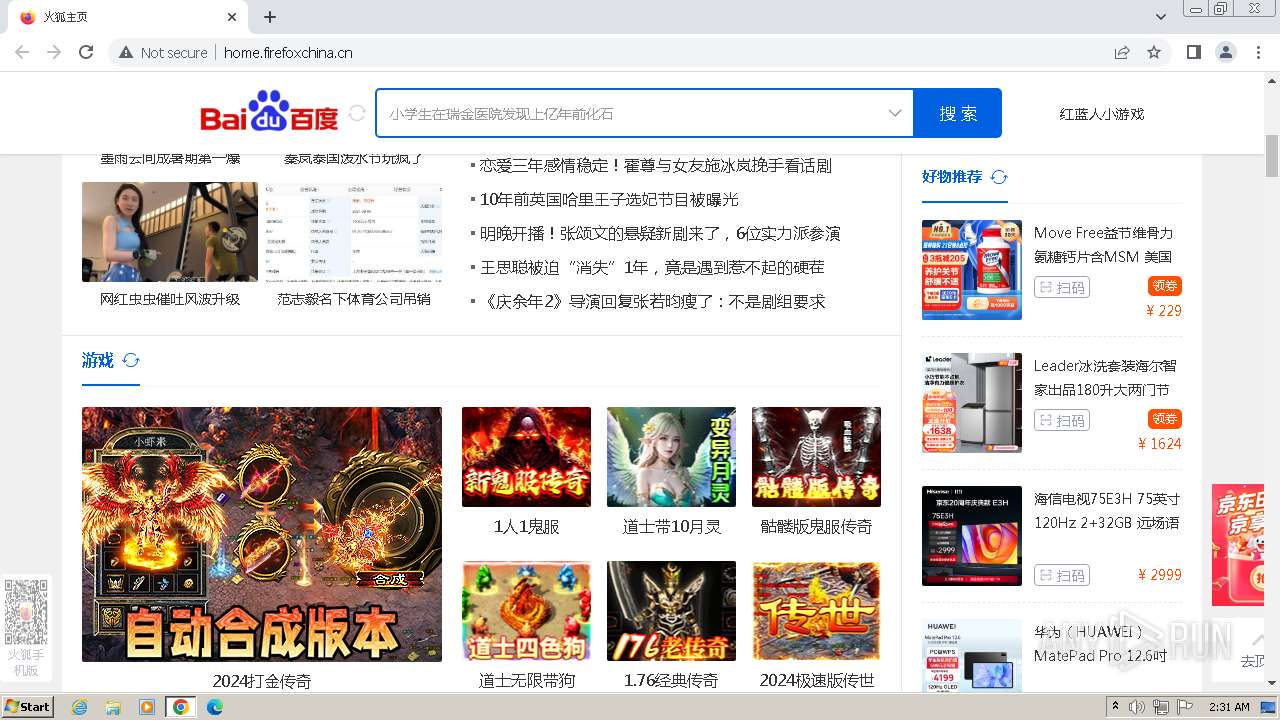Image resolution: width=1280 pixels, height=720 pixels.
Task: Close the 火狐主页 tab
Action: [x=232, y=17]
